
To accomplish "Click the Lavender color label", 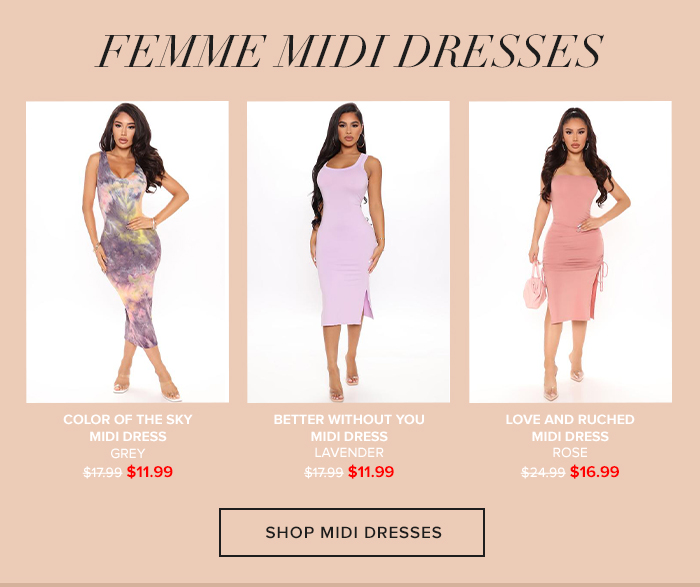I will (349, 453).
